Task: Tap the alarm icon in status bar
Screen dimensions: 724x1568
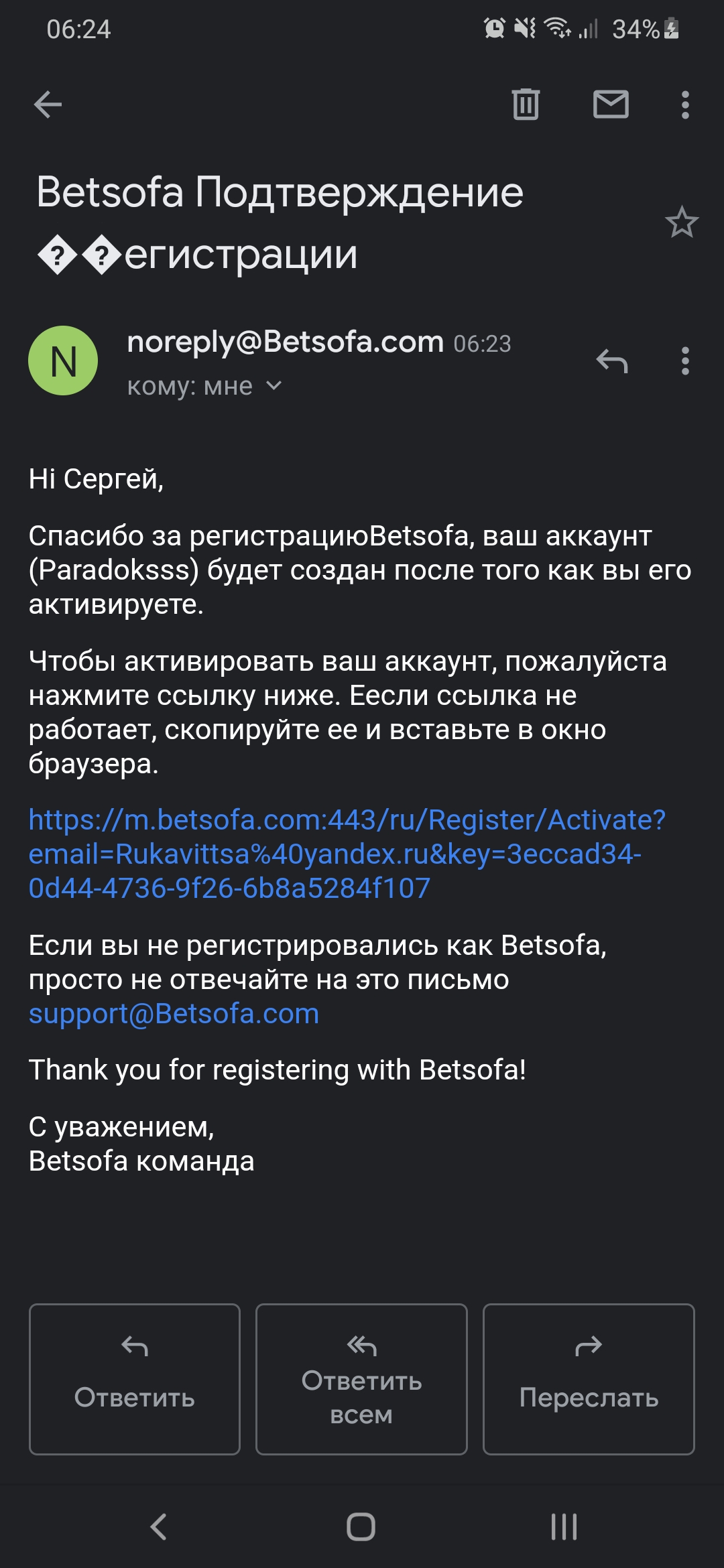Action: (x=495, y=29)
